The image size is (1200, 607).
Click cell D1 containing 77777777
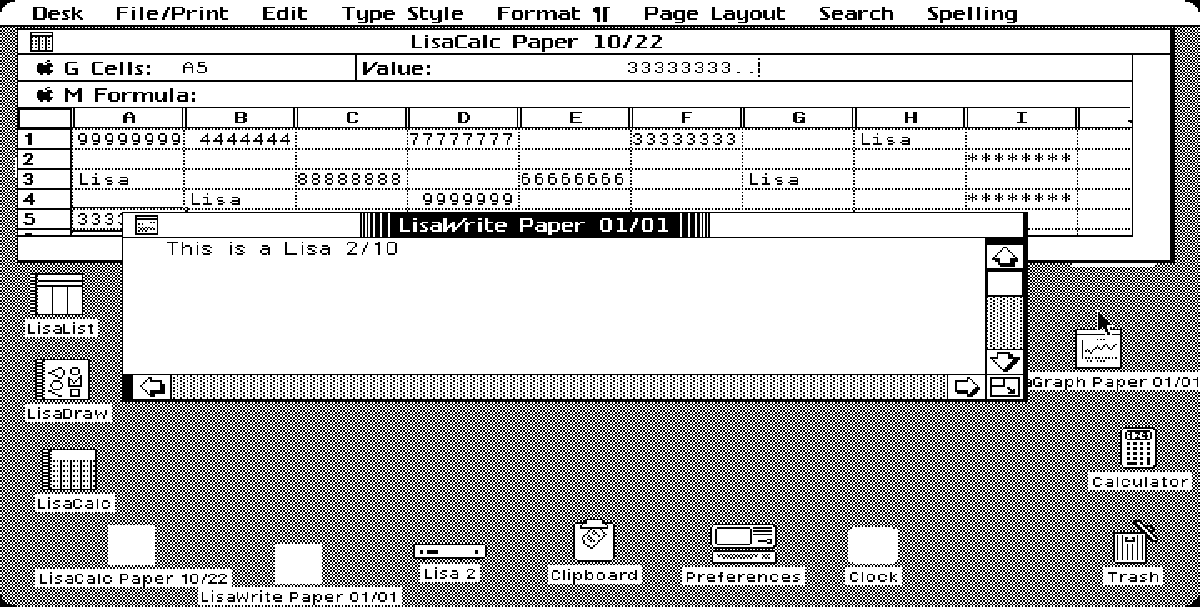[x=464, y=140]
